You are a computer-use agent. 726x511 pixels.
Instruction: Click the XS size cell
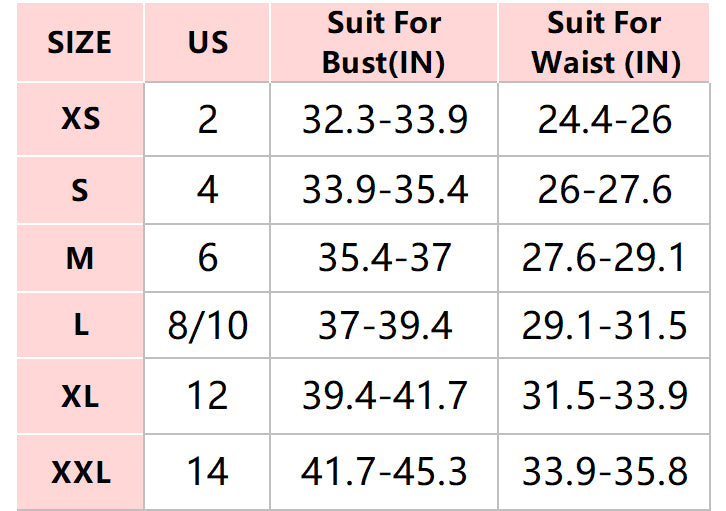80,120
